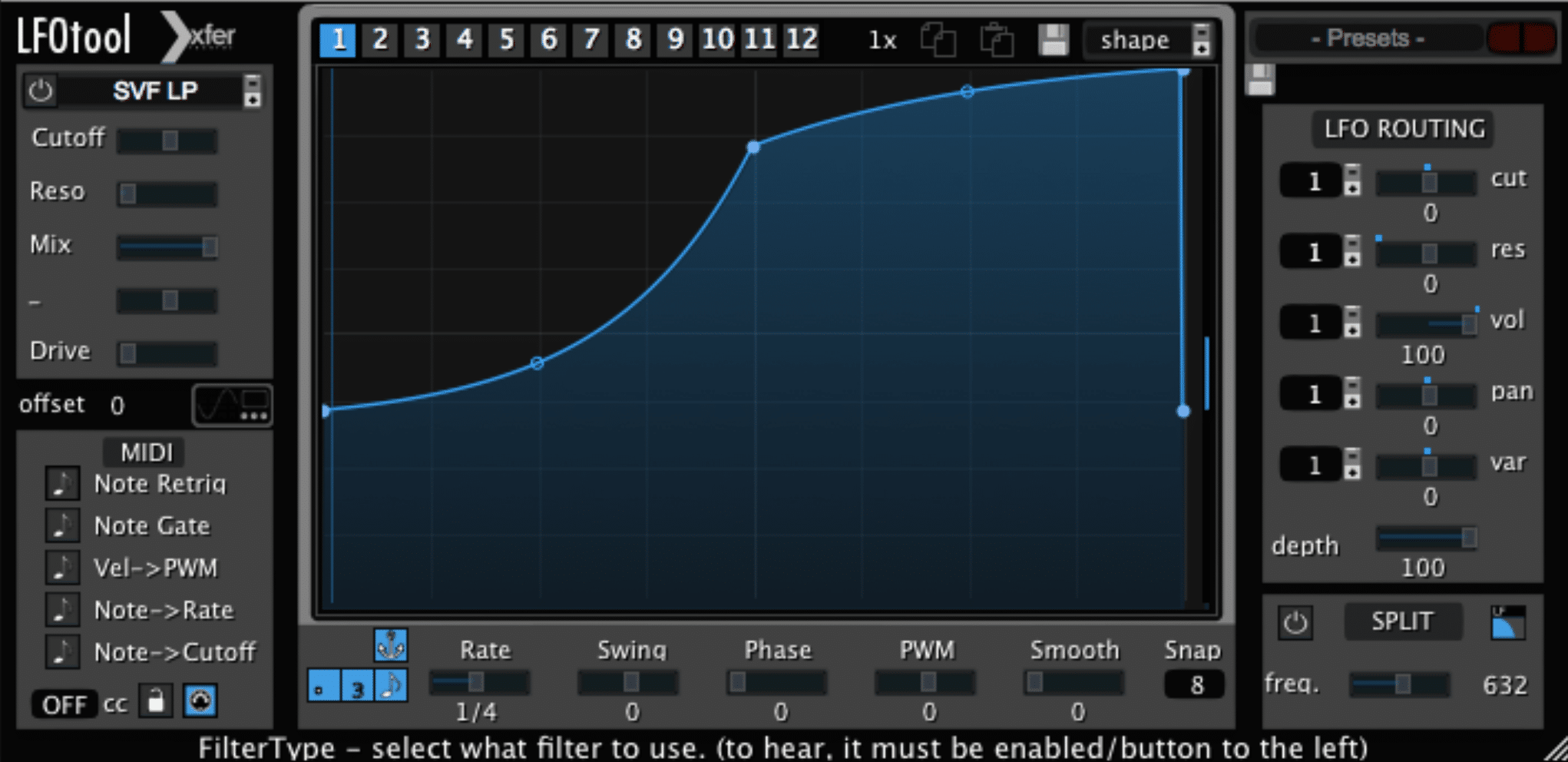
Task: Click the Reso slider
Action: tap(167, 194)
